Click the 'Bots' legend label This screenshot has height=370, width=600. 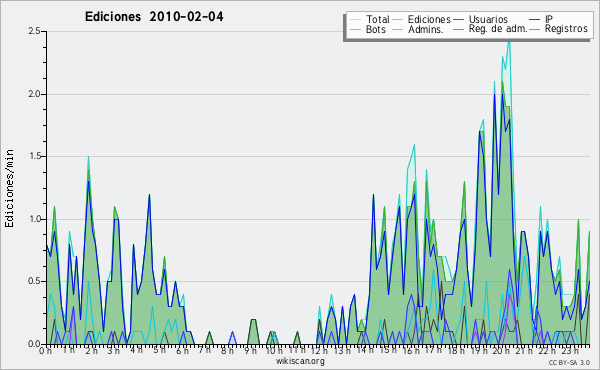point(376,29)
